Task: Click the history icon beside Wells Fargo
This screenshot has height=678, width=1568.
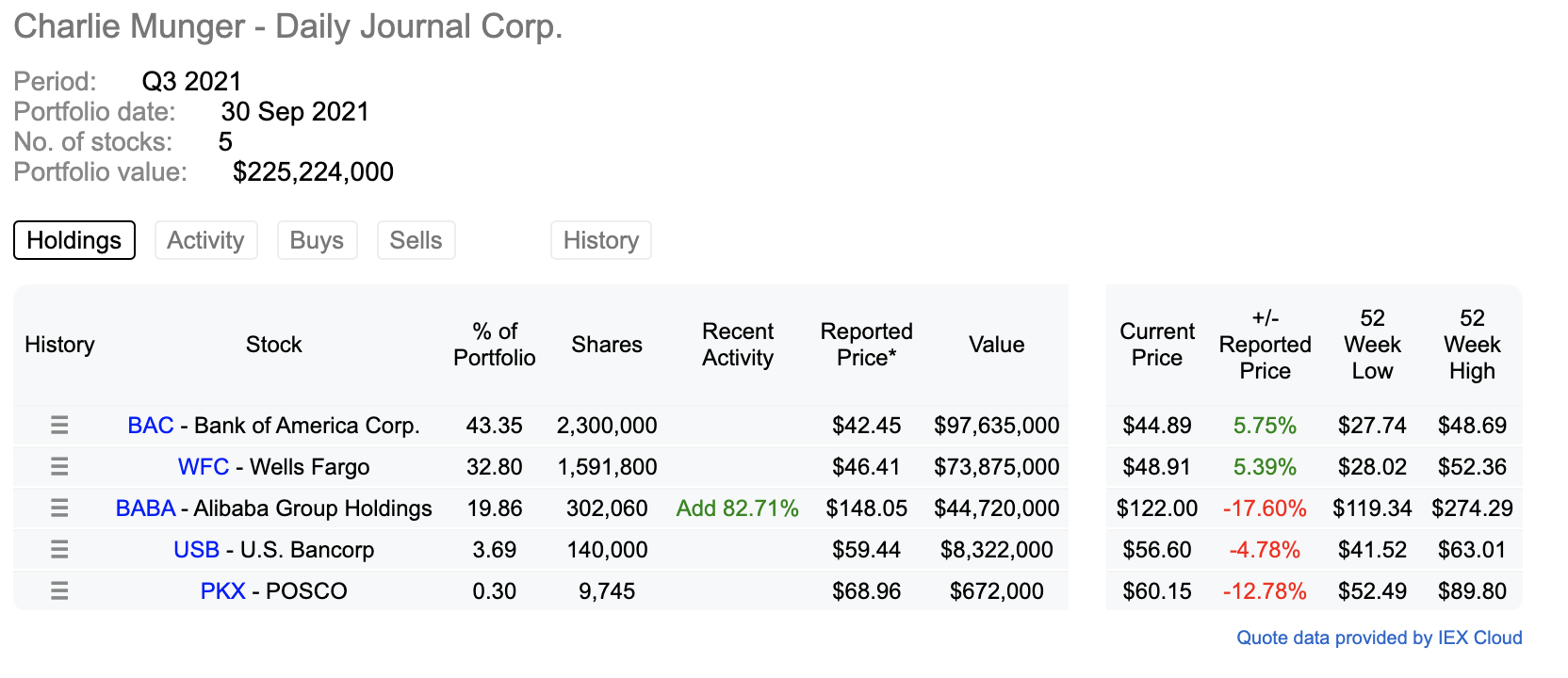Action: (x=59, y=467)
